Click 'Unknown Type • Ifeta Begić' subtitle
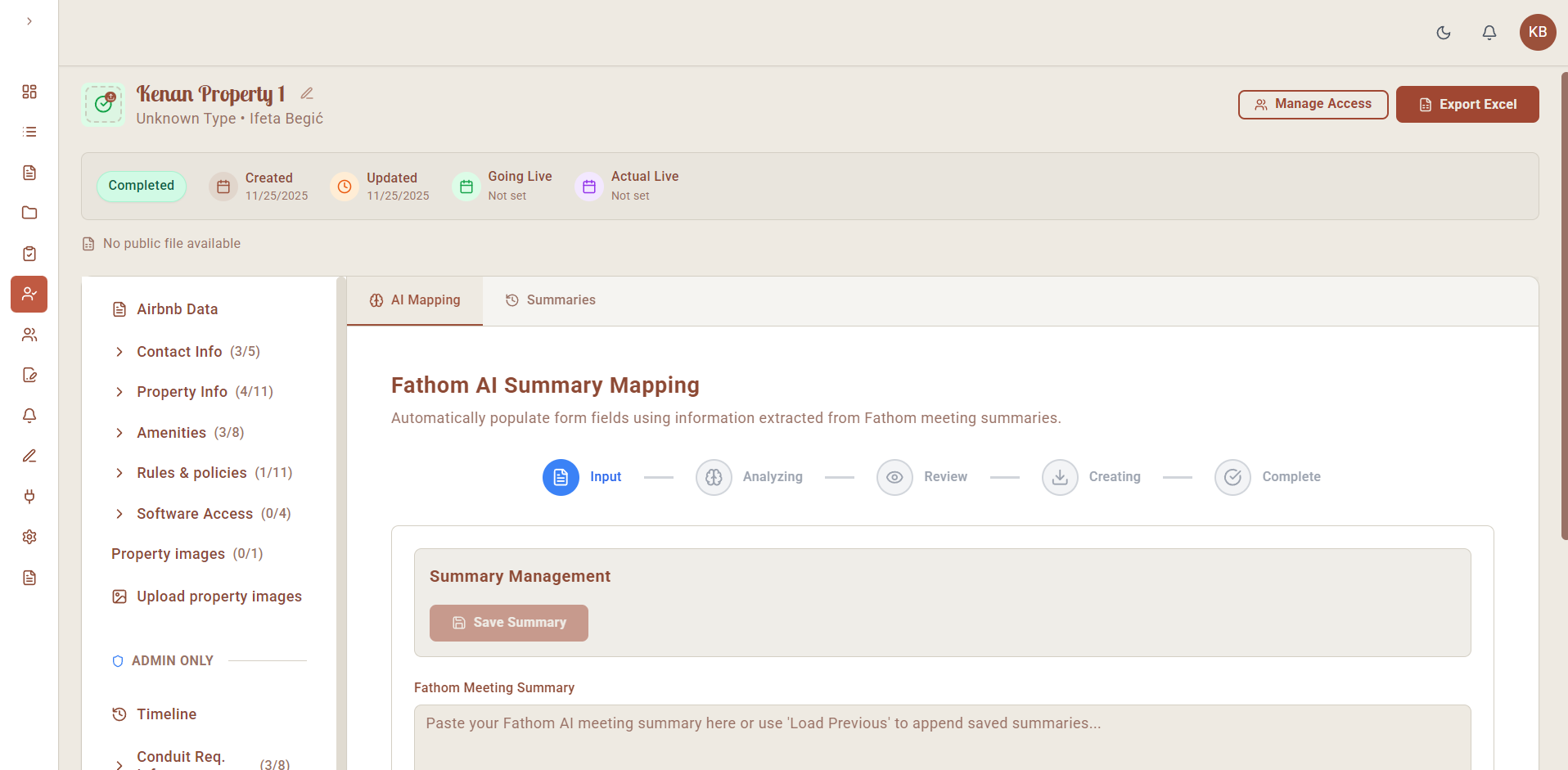The height and width of the screenshot is (770, 1568). tap(230, 119)
